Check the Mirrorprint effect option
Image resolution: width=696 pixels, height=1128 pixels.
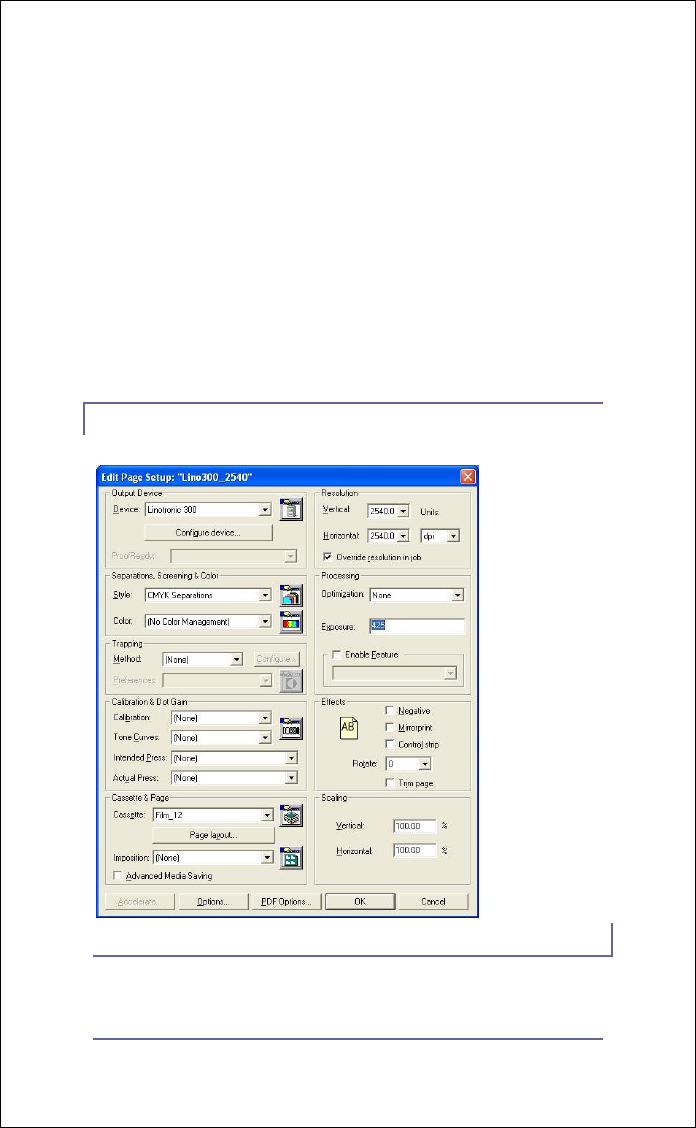[389, 727]
